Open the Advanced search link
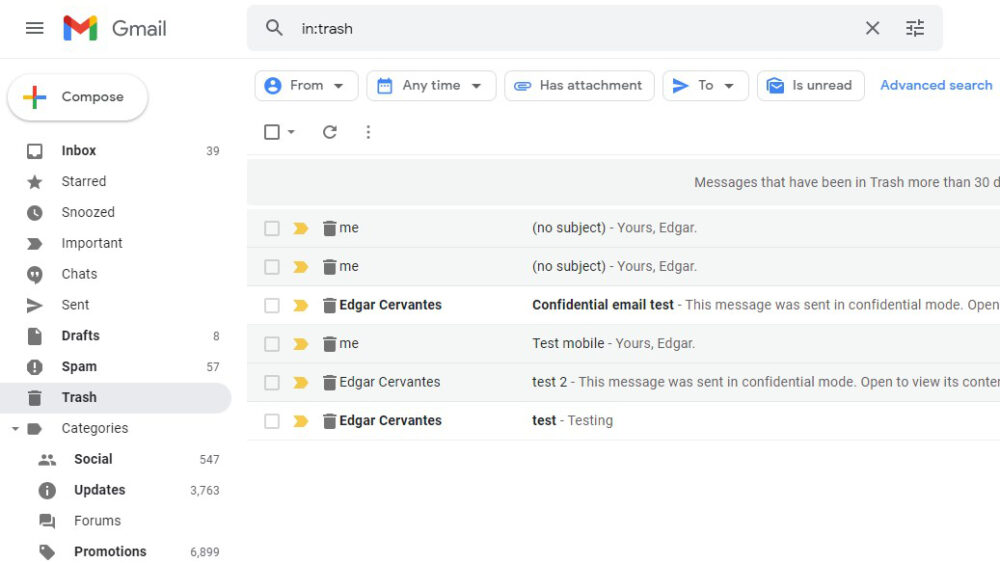 (x=936, y=86)
